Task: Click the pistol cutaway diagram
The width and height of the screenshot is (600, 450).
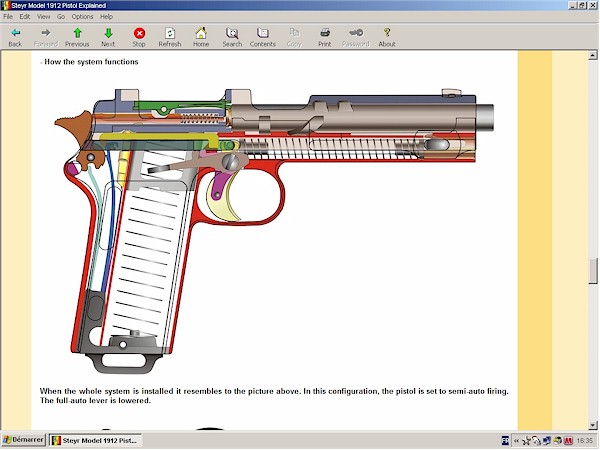Action: [274, 231]
